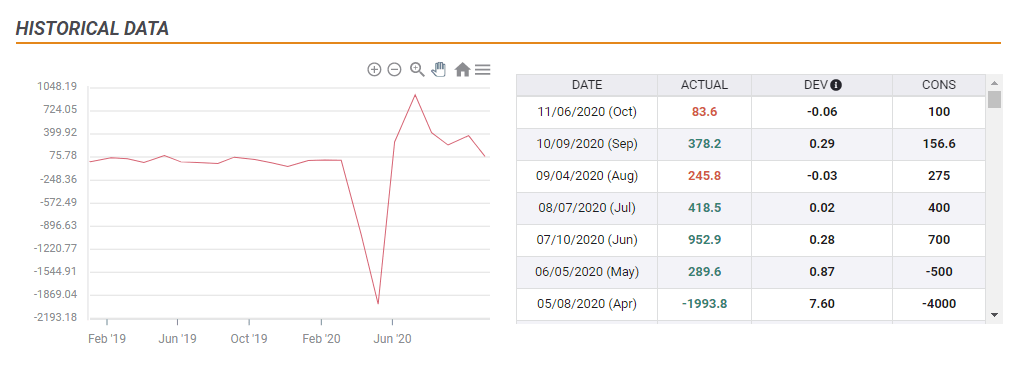Image resolution: width=1015 pixels, height=380 pixels.
Task: Click the HISTORICAL DATA heading
Action: point(93,28)
